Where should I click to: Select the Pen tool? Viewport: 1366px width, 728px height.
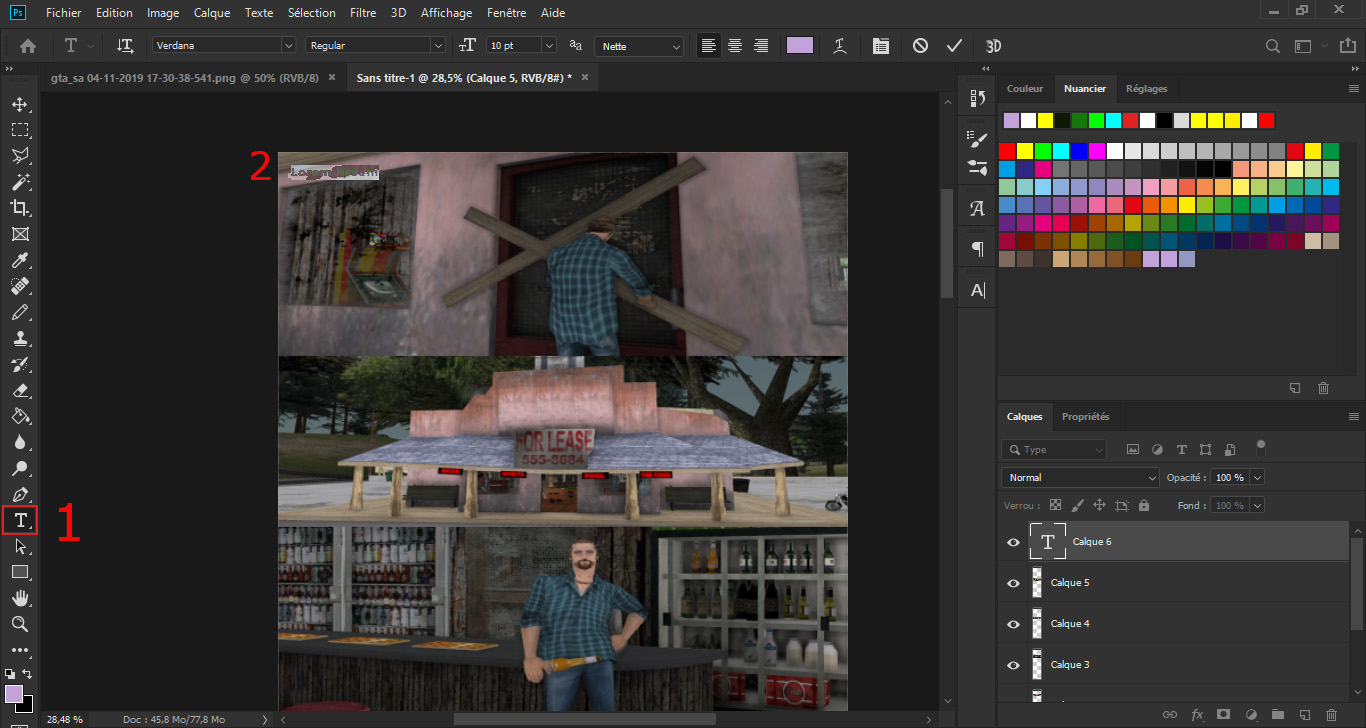[19, 494]
